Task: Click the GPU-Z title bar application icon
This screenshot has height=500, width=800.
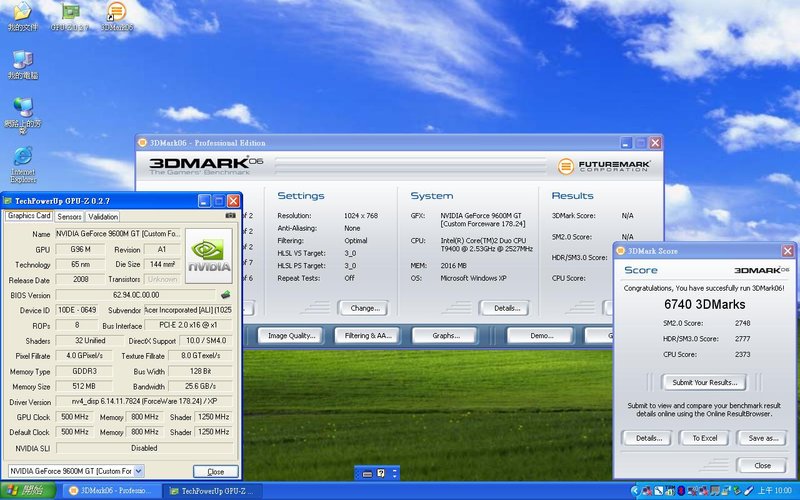Action: [8, 201]
